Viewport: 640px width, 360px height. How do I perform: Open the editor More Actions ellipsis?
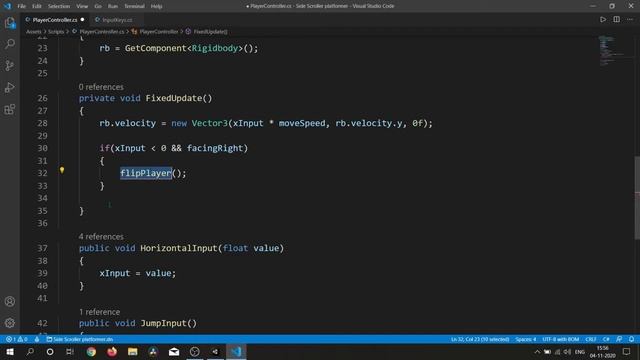tap(630, 20)
